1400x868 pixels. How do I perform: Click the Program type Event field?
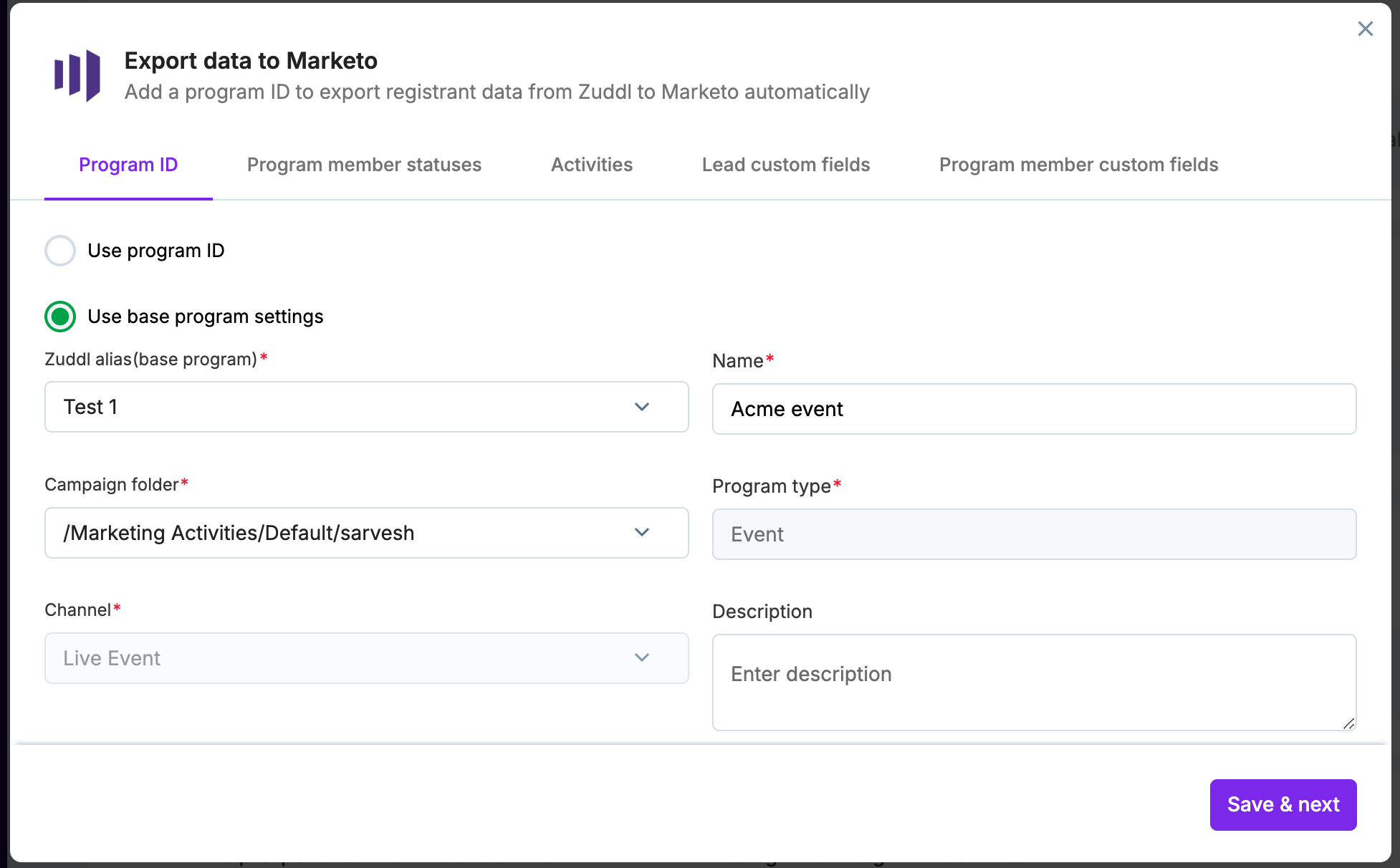click(1033, 534)
